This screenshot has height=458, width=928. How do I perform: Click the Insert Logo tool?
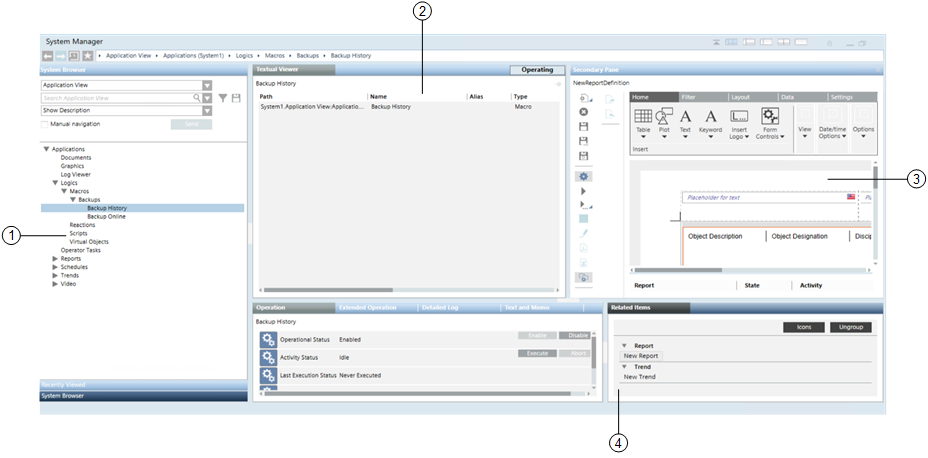(739, 122)
